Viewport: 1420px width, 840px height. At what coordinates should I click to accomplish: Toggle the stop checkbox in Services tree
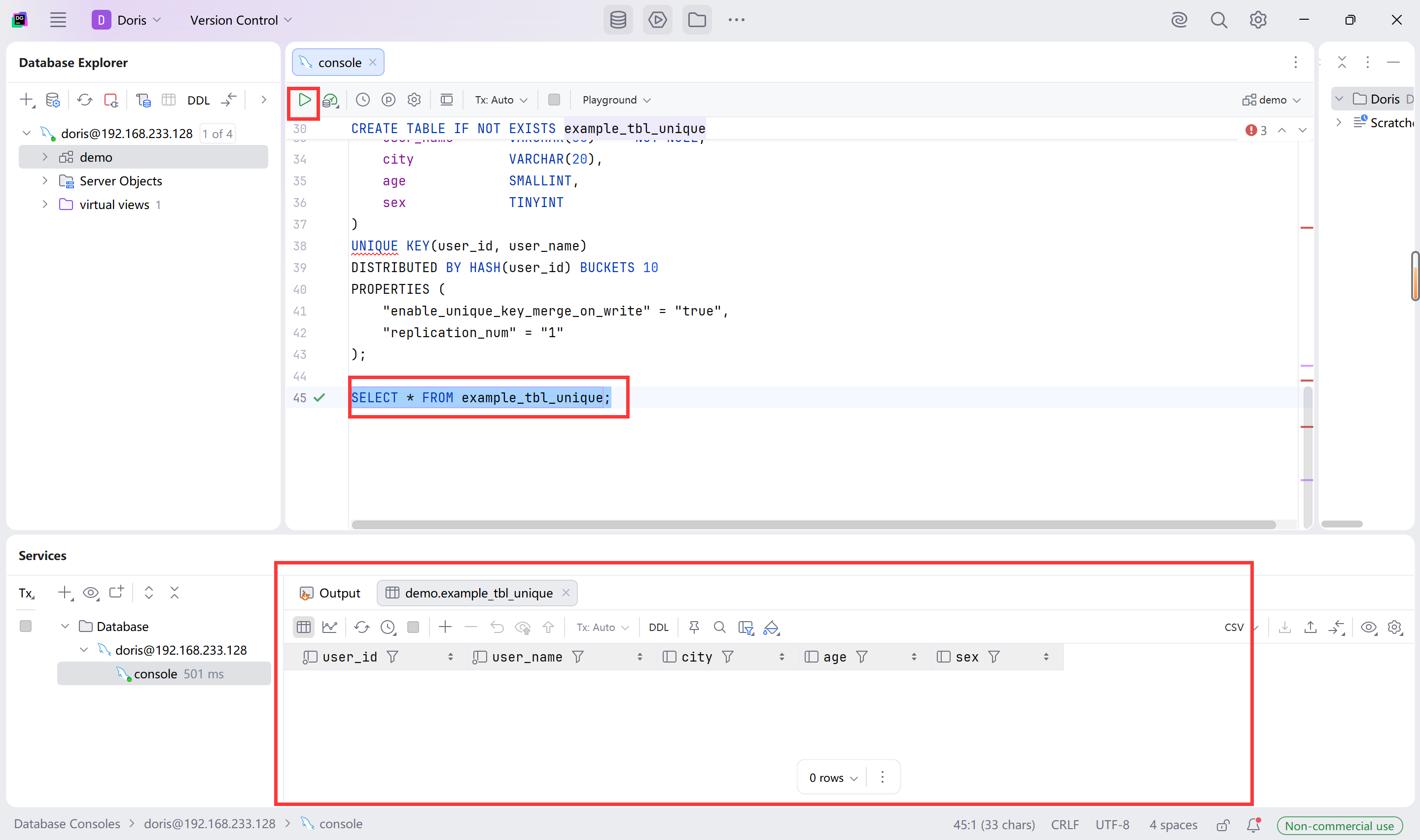point(26,626)
